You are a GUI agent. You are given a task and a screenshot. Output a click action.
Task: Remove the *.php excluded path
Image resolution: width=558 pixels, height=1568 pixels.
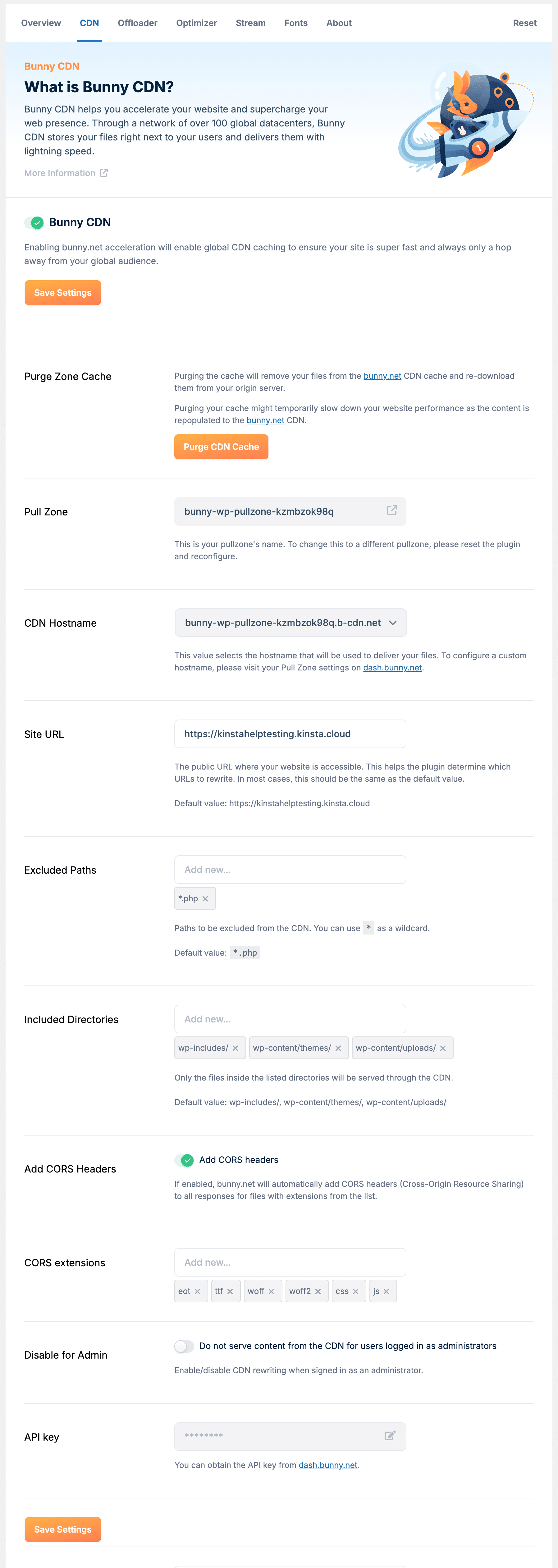pyautogui.click(x=206, y=898)
